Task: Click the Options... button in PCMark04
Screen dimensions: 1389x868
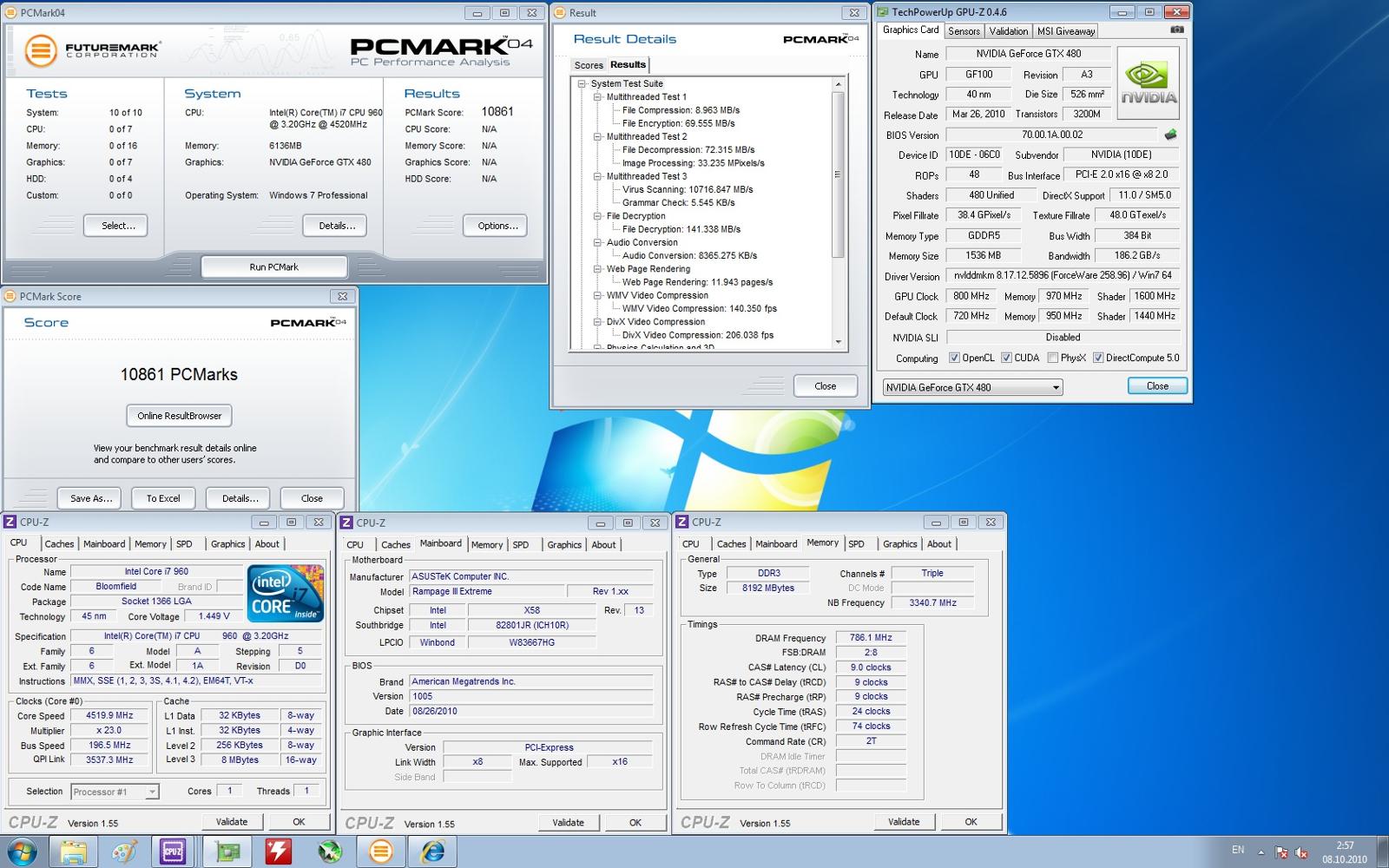Action: tap(495, 226)
